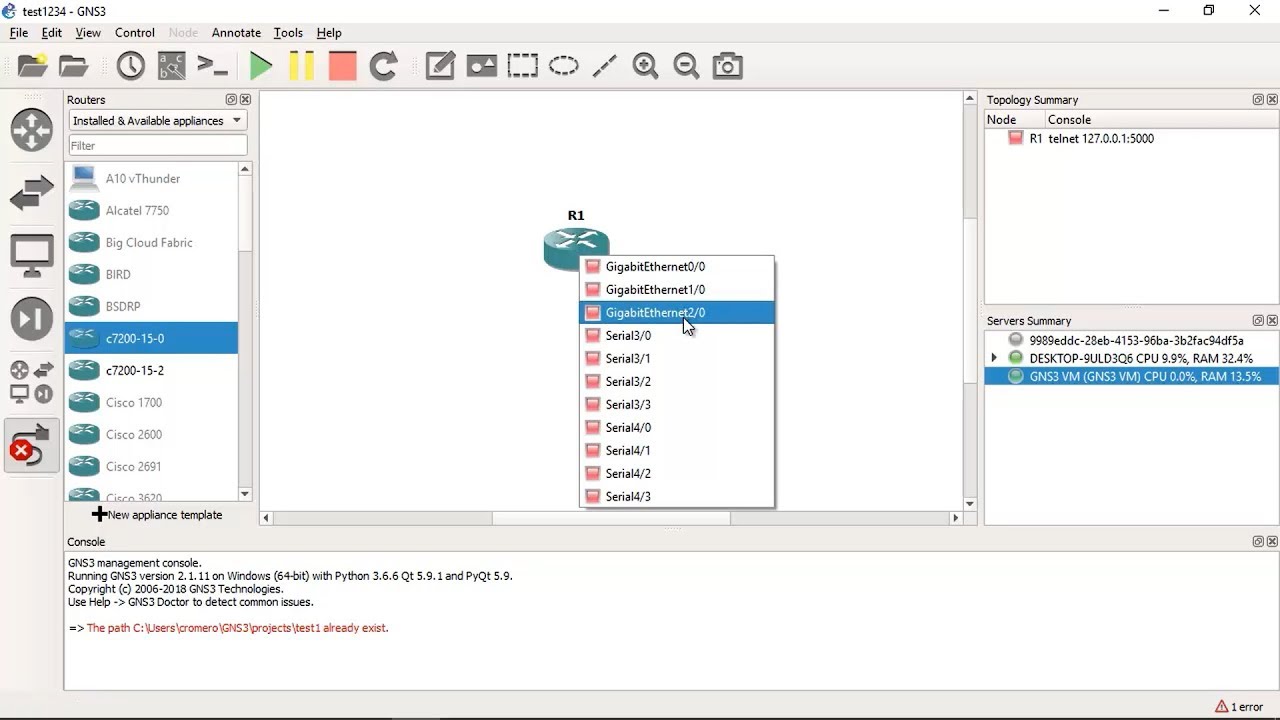Select Cisco 2691 appliance

[x=151, y=467]
